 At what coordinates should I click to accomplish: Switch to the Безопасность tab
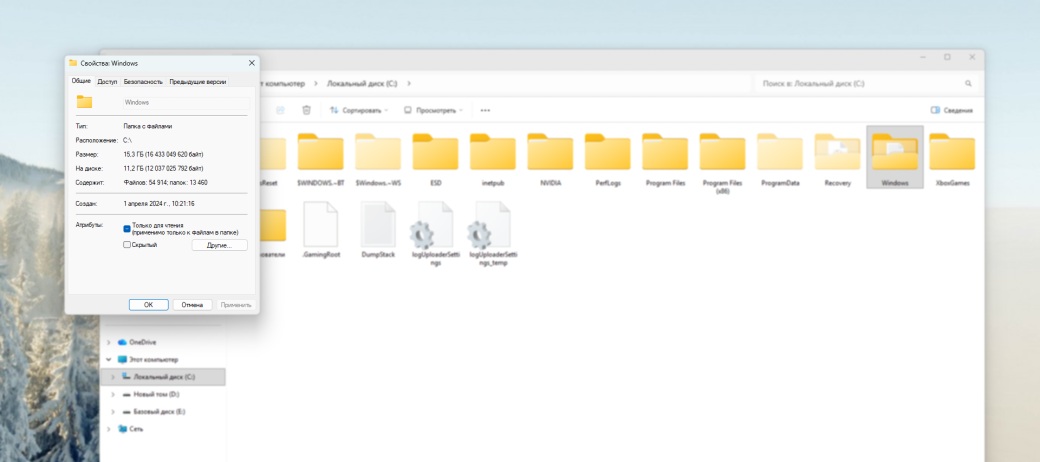point(144,82)
